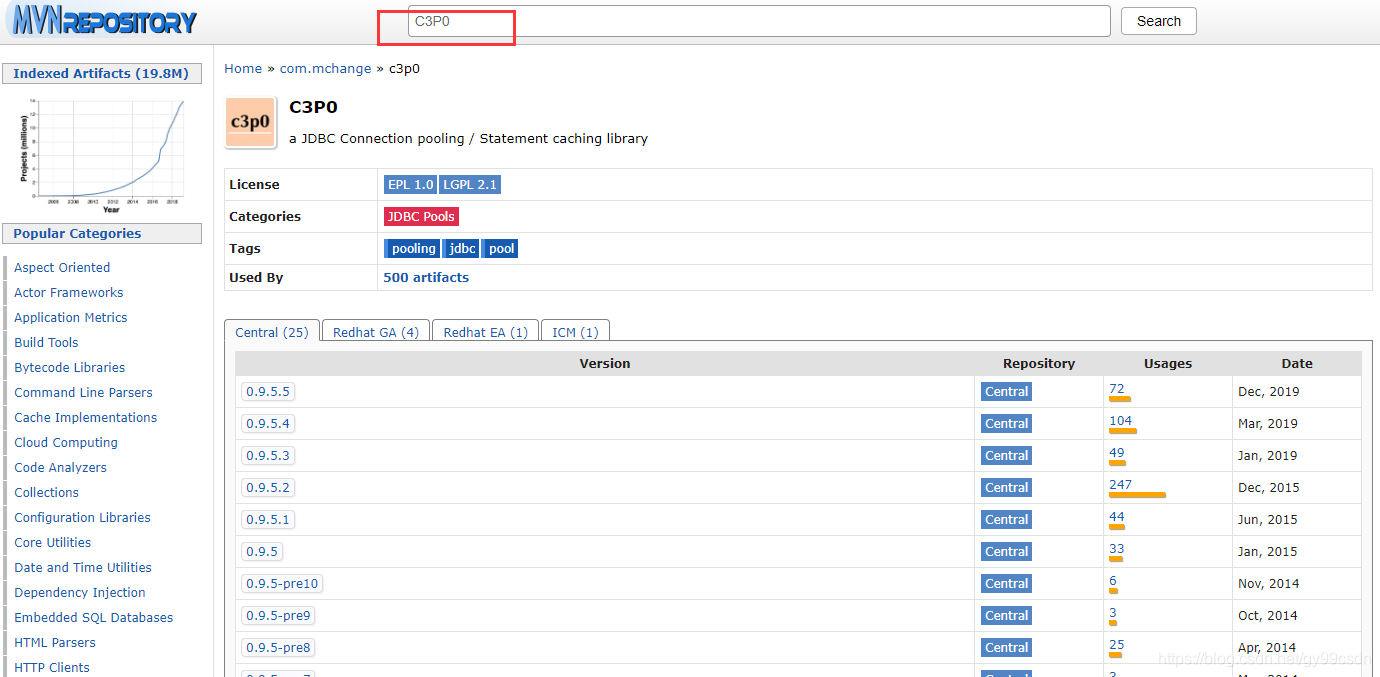Click the Indexed Artifacts (19.8M) header
The width and height of the screenshot is (1380, 677).
click(x=102, y=73)
